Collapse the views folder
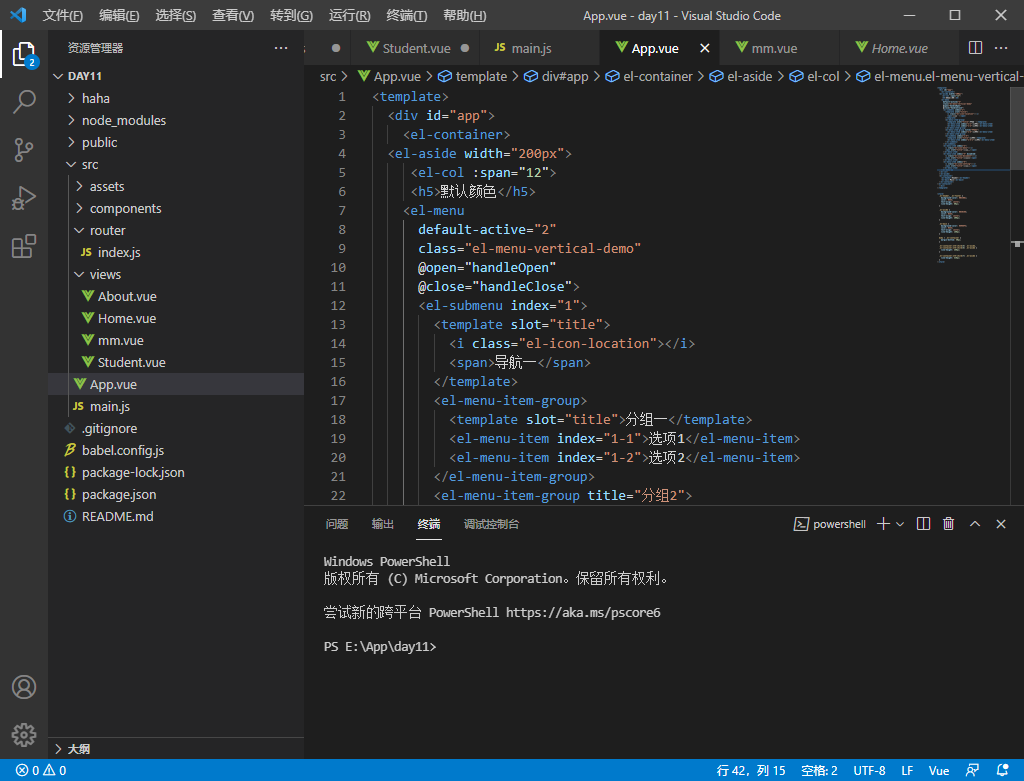Viewport: 1024px width, 781px height. coord(105,274)
